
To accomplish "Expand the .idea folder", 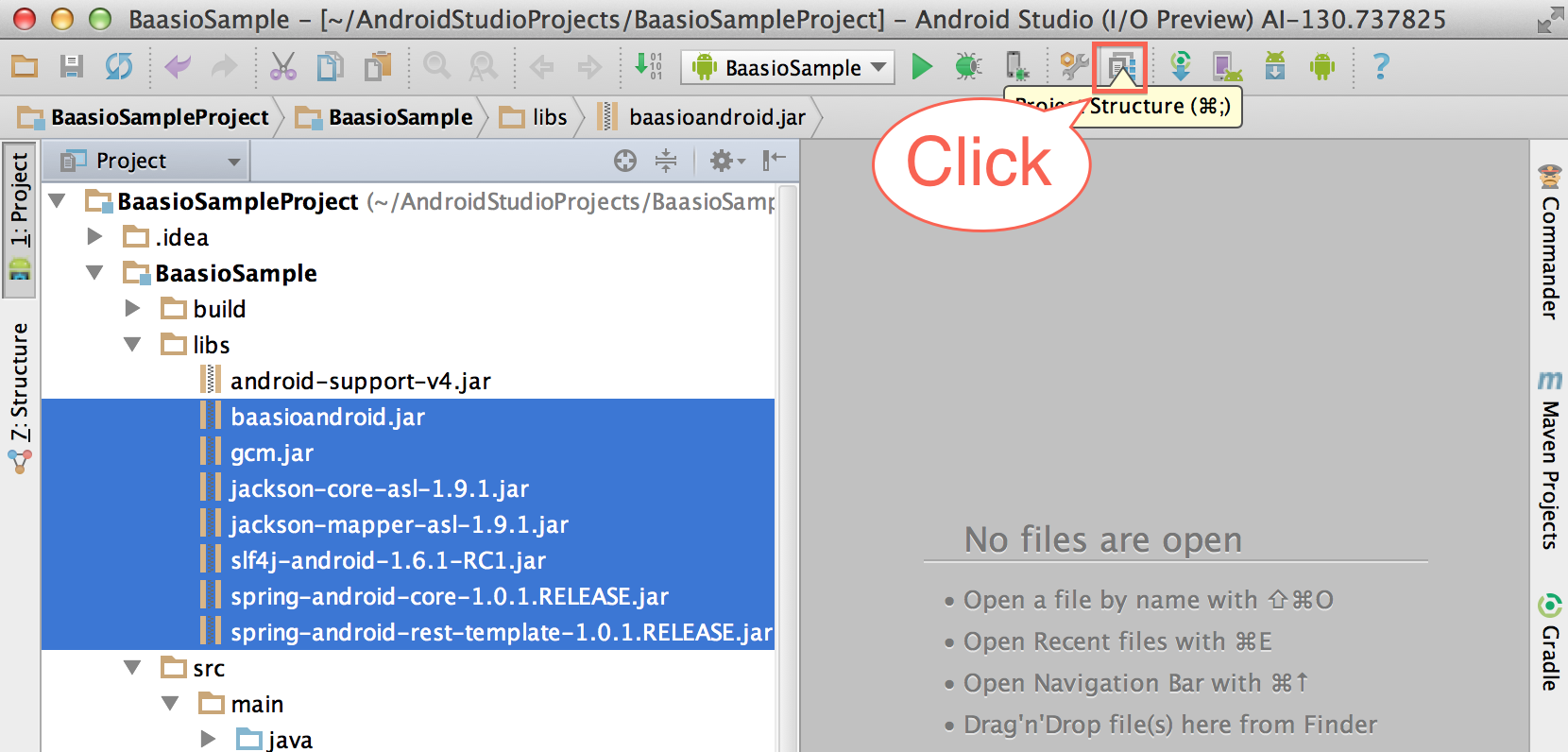I will point(94,237).
